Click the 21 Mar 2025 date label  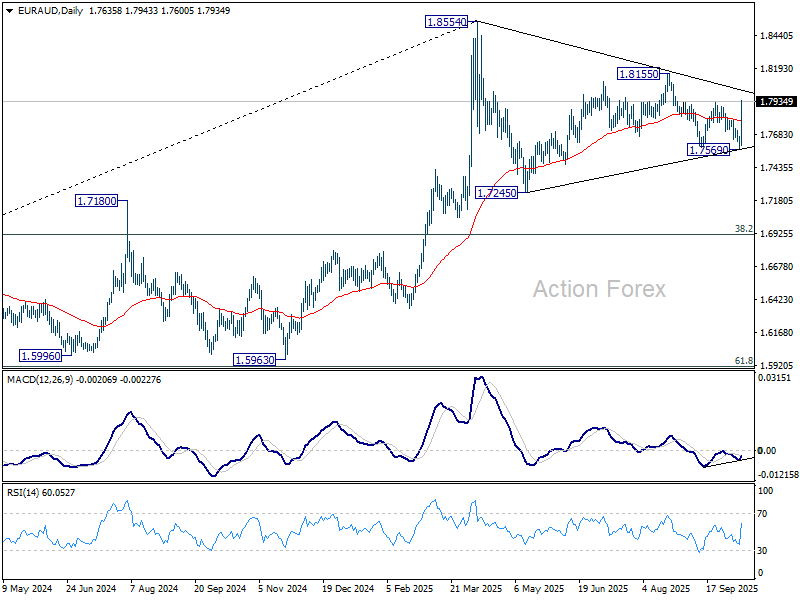point(476,588)
